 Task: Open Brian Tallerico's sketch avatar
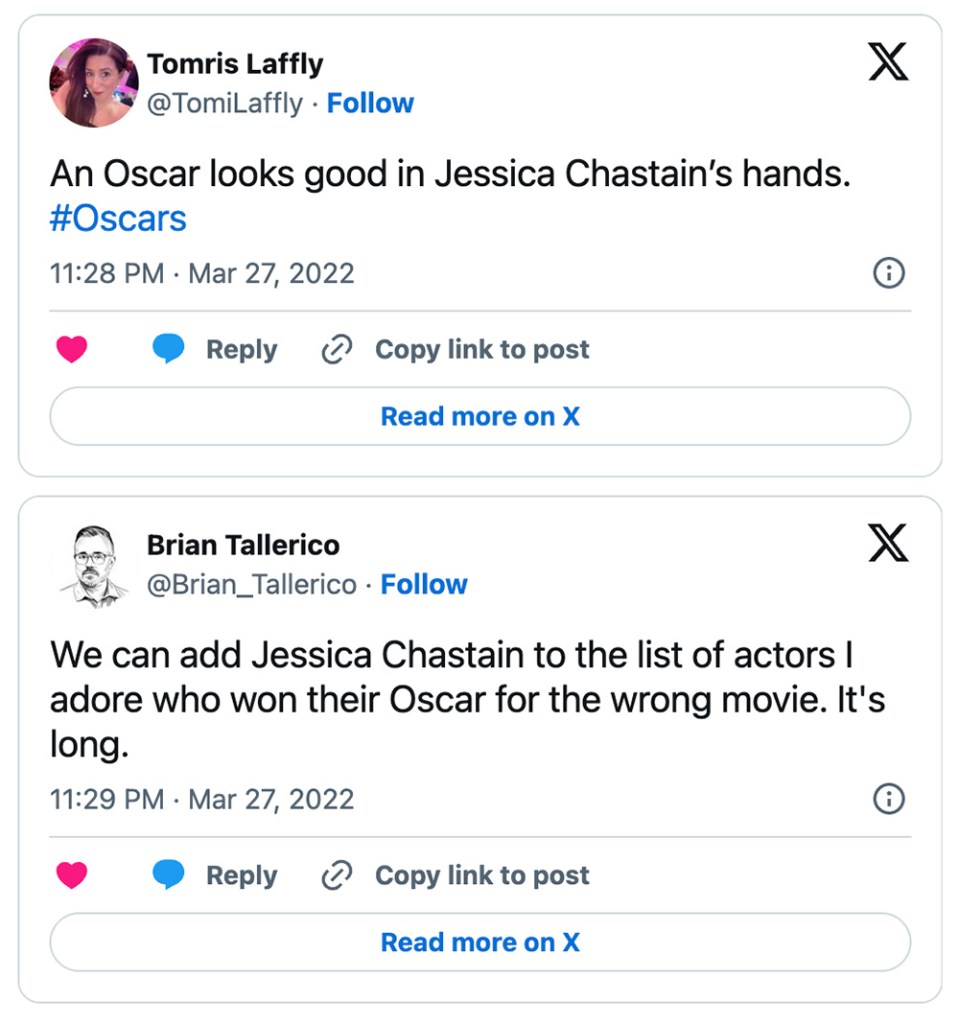[x=94, y=566]
